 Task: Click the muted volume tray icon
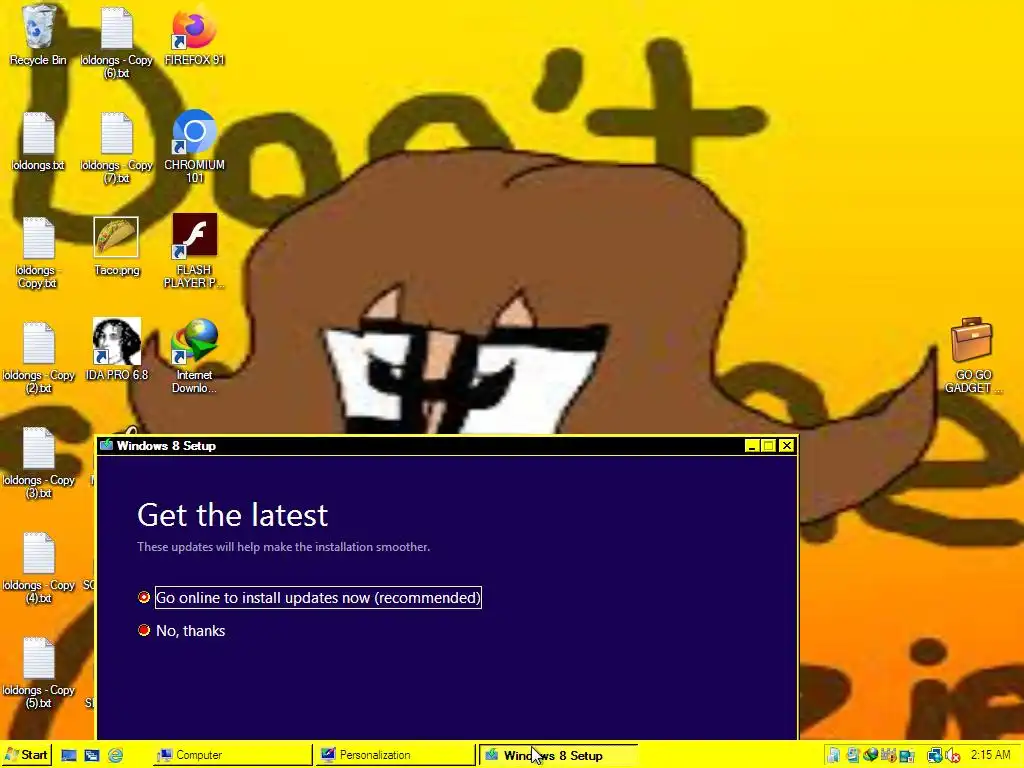953,756
